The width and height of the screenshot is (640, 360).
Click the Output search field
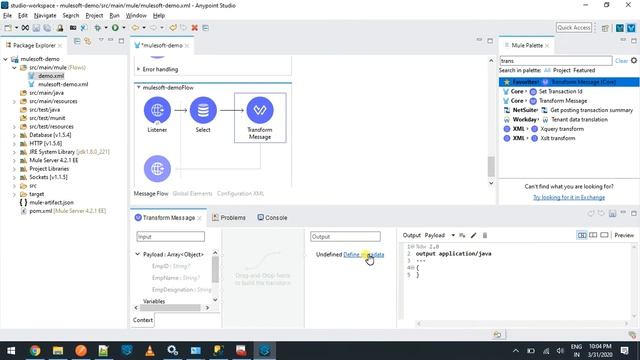(x=345, y=236)
